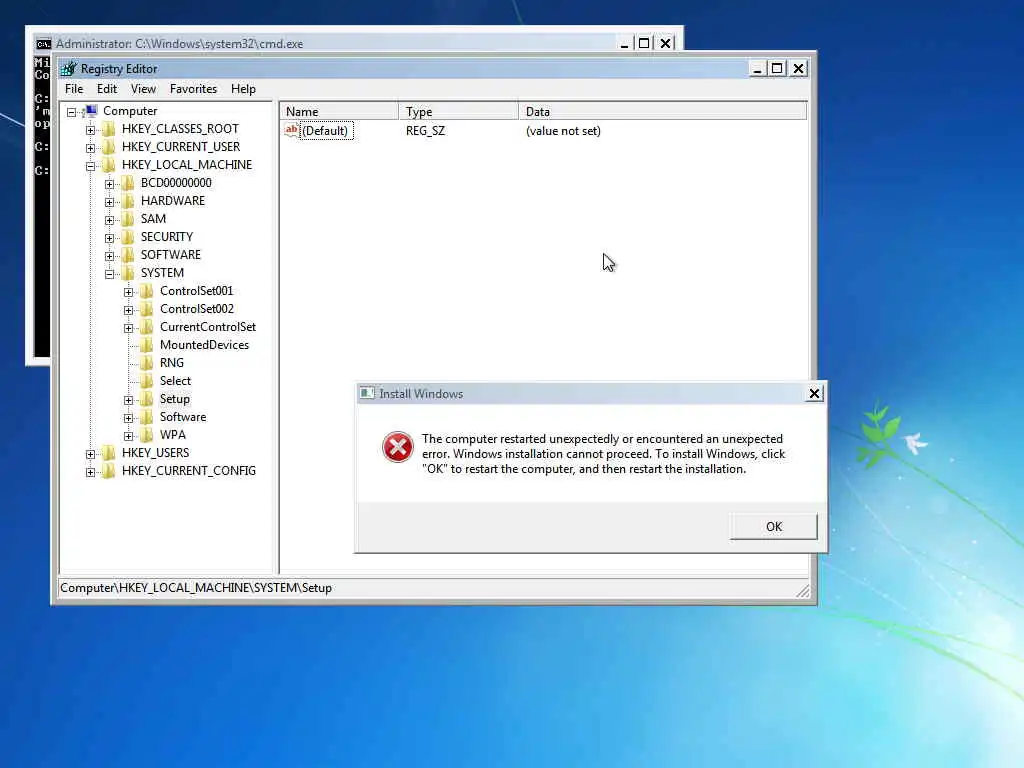Collapse the Computer root node
This screenshot has width=1024, height=768.
(x=71, y=112)
